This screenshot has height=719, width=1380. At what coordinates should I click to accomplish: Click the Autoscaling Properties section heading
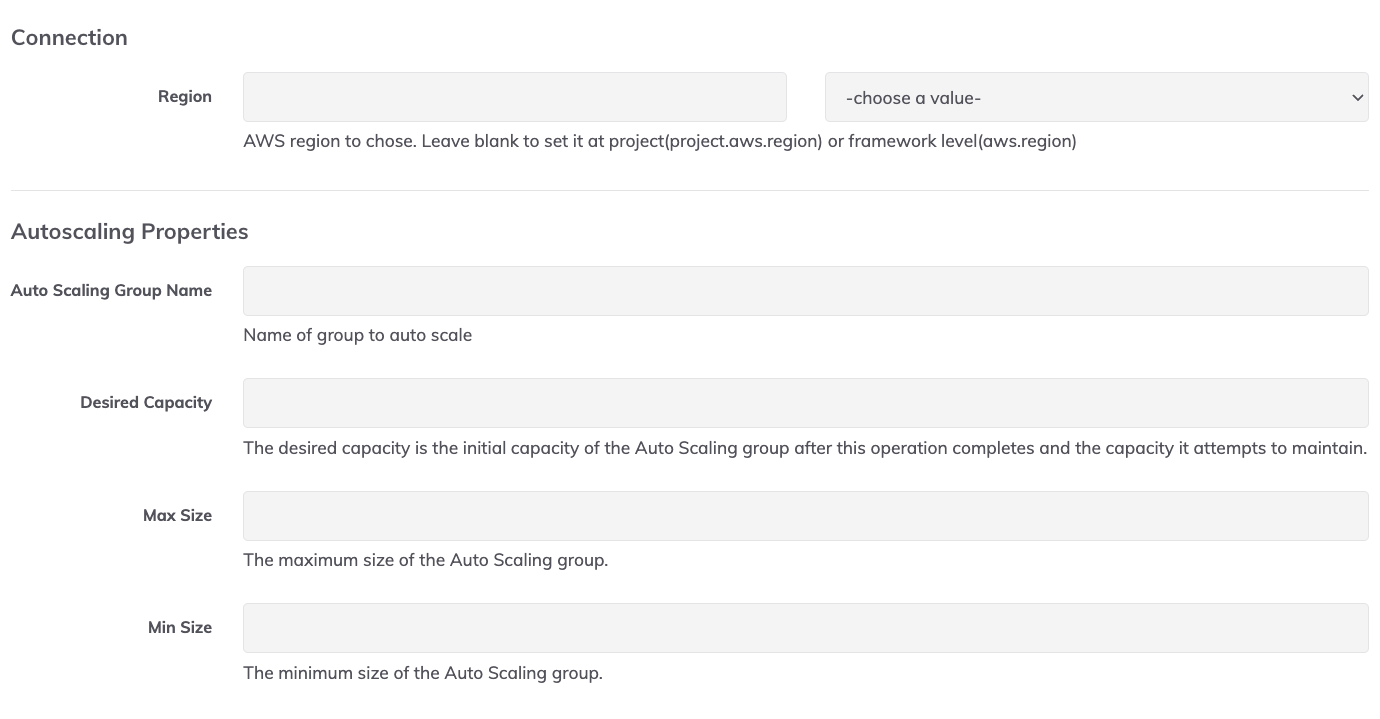[x=129, y=231]
